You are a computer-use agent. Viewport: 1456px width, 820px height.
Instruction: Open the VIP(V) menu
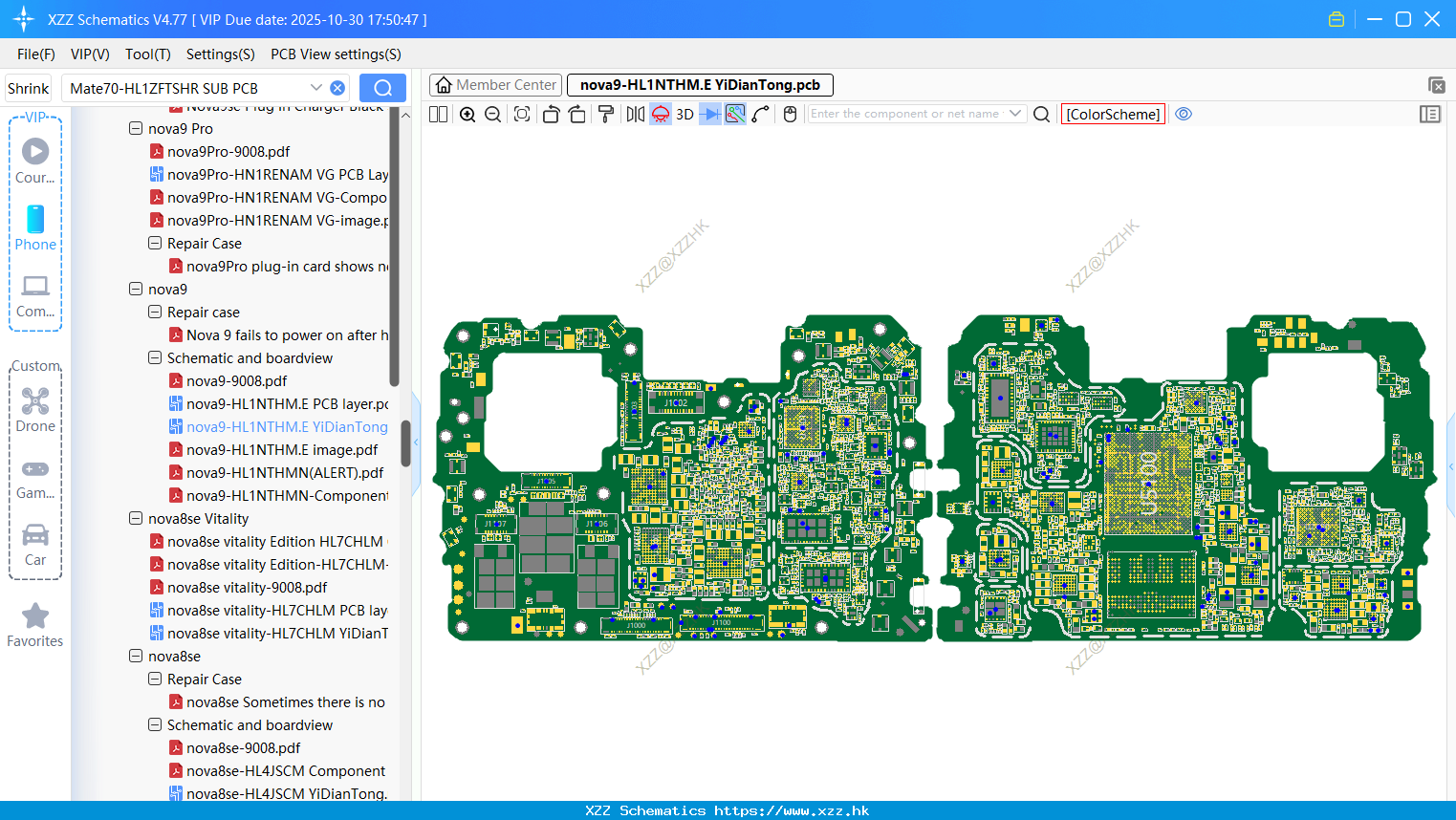coord(90,54)
